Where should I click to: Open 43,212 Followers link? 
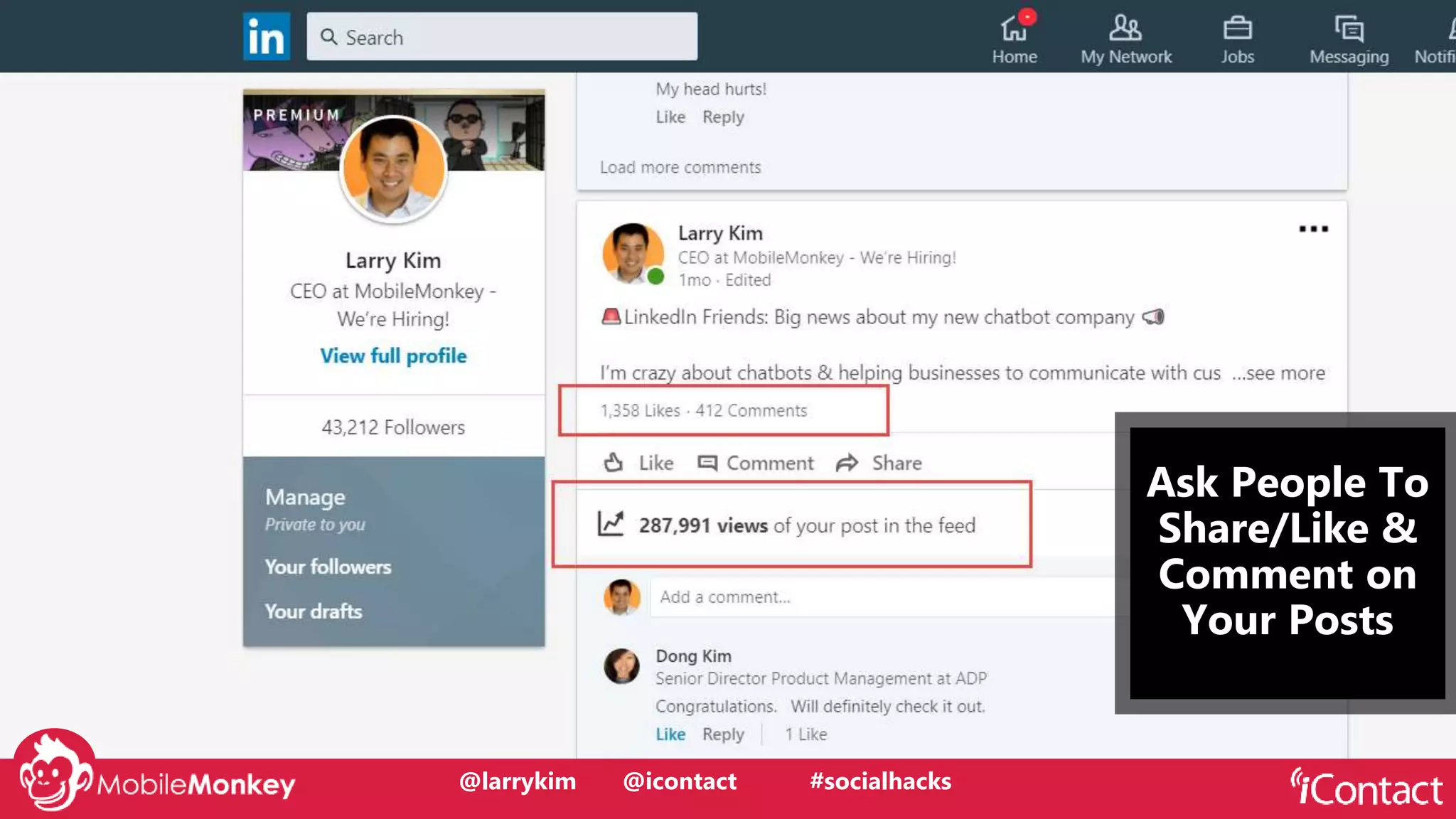(x=393, y=427)
